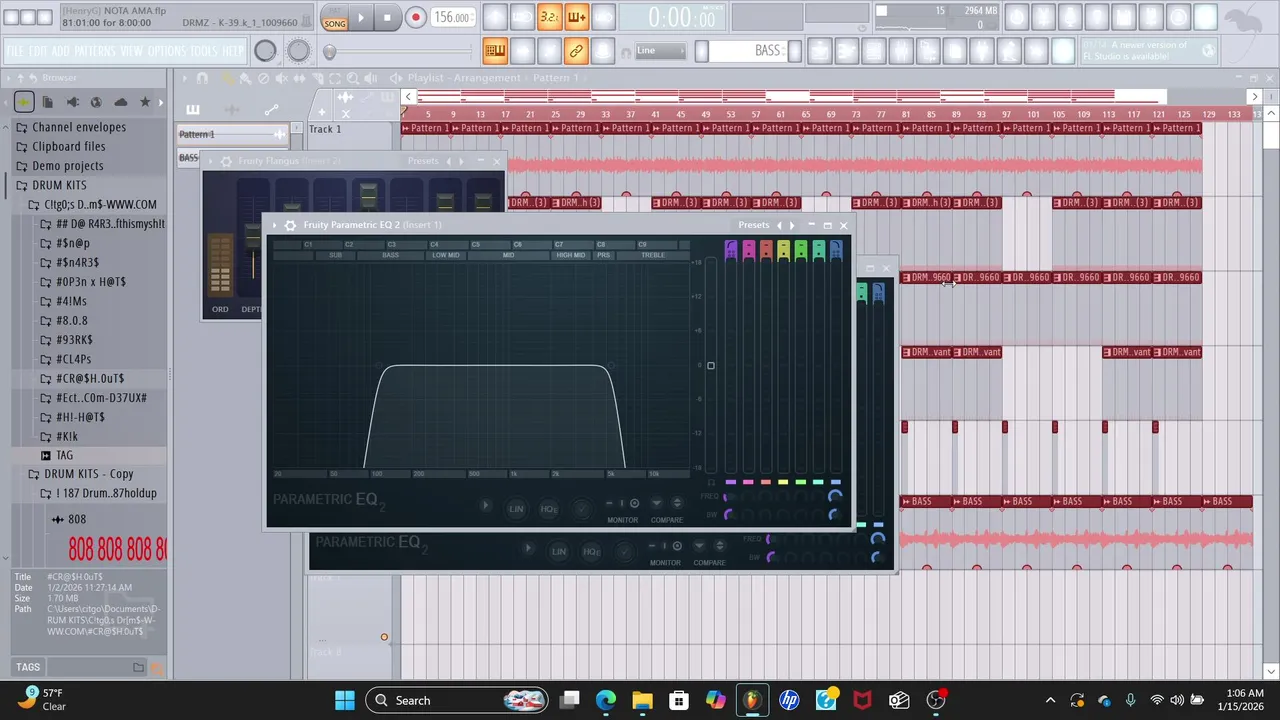
Task: Click the Windows Start button
Action: 345,700
